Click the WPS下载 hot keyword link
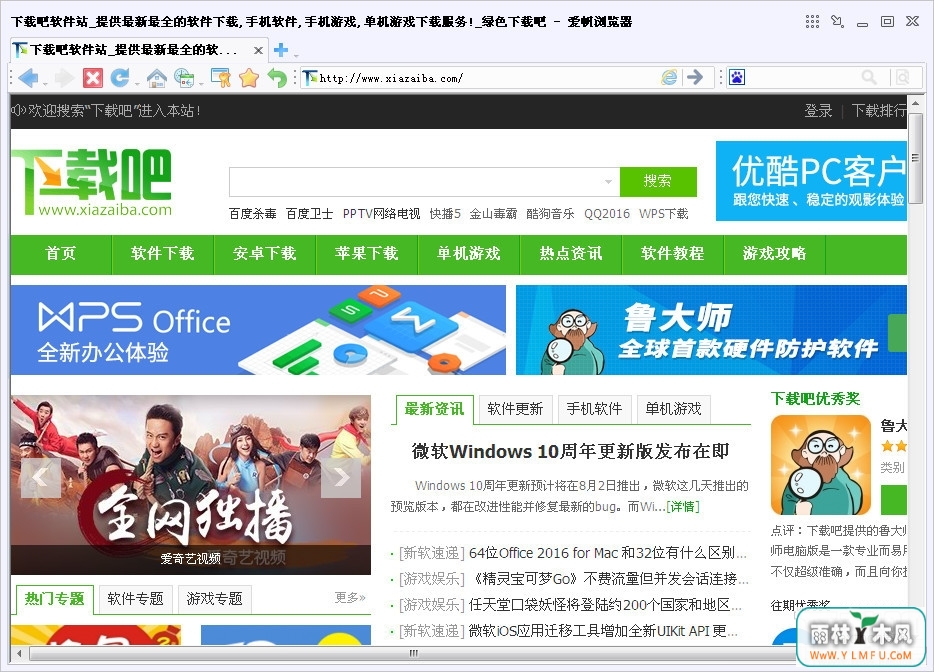 tap(664, 214)
